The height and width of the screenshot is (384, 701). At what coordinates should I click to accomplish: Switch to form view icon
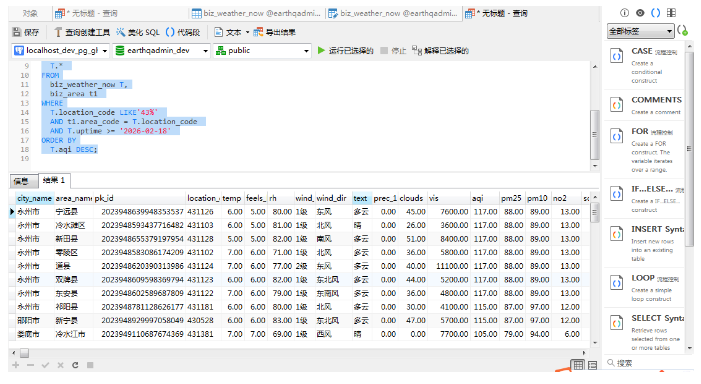tap(593, 365)
